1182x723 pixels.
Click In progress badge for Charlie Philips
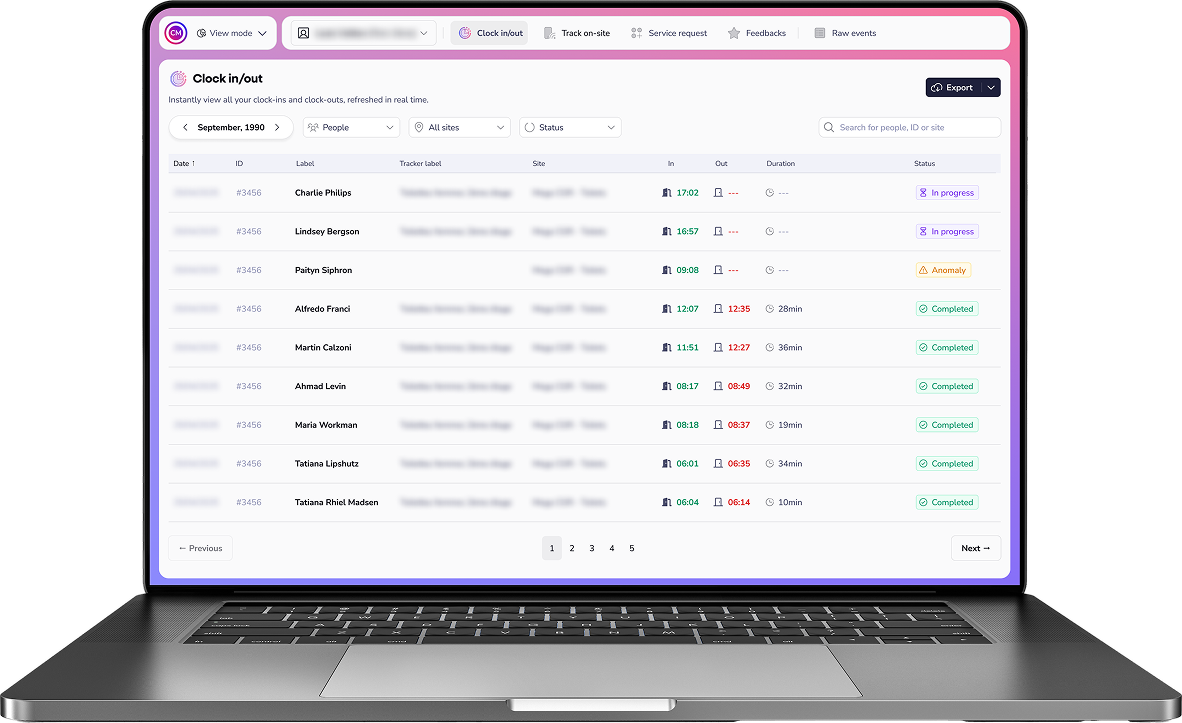pyautogui.click(x=947, y=193)
